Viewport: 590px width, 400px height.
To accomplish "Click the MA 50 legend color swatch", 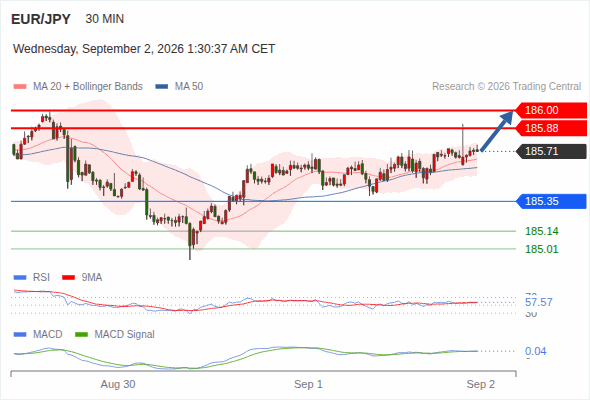I will (162, 87).
